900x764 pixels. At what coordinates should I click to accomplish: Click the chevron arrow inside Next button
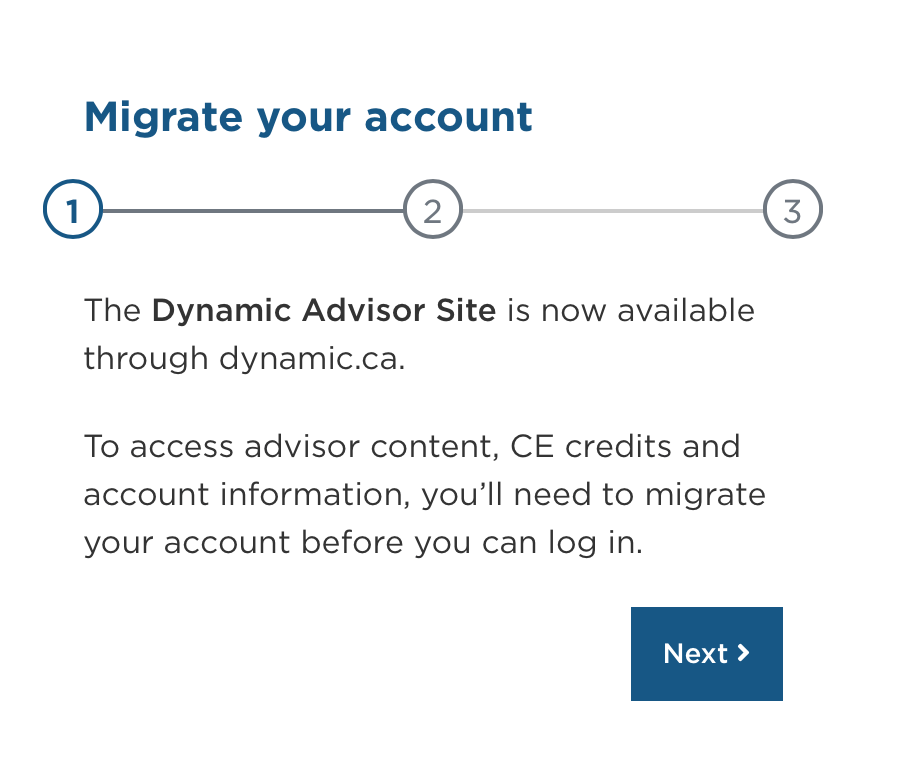[x=742, y=653]
